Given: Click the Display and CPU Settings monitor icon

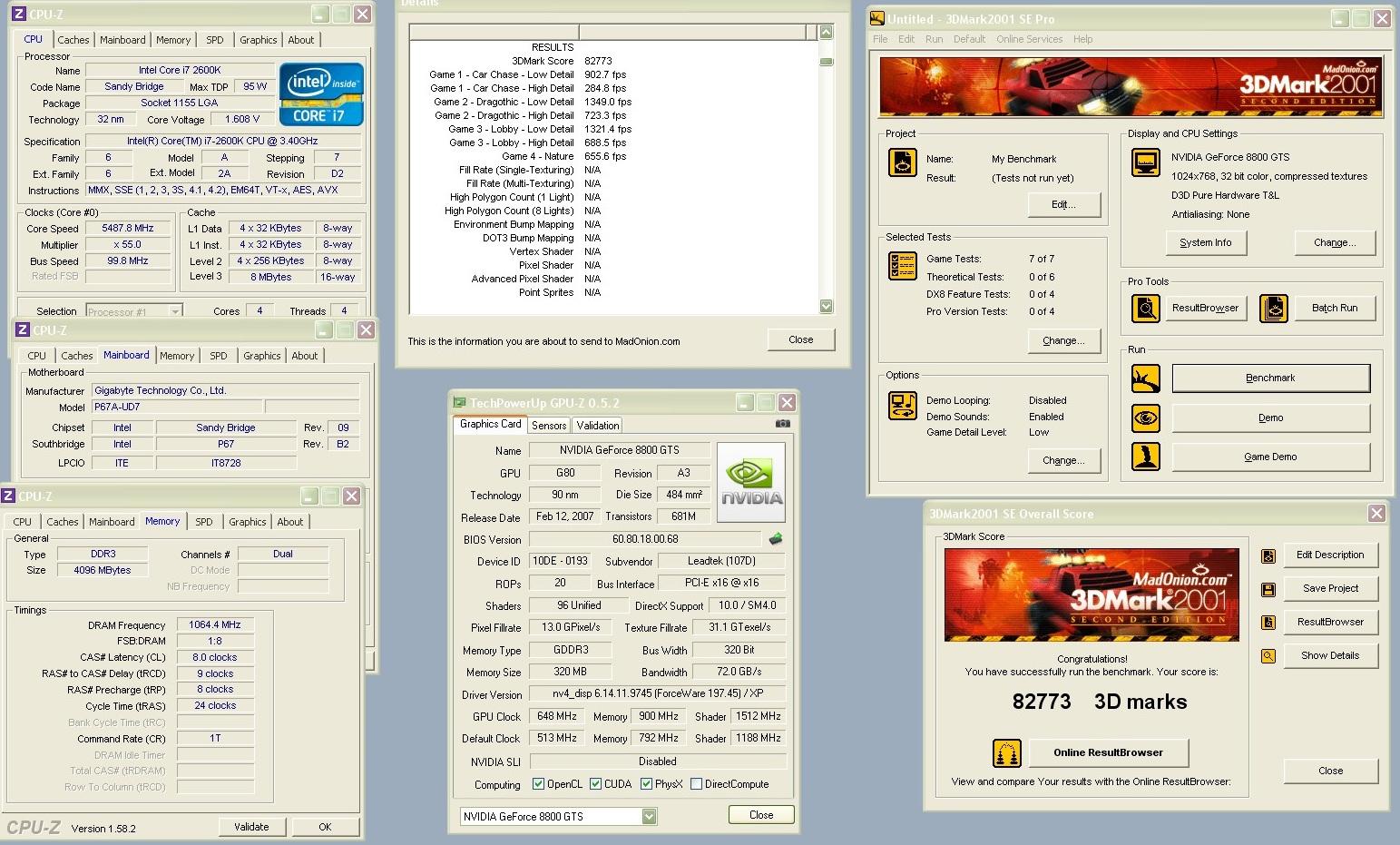Looking at the screenshot, I should click(1145, 163).
